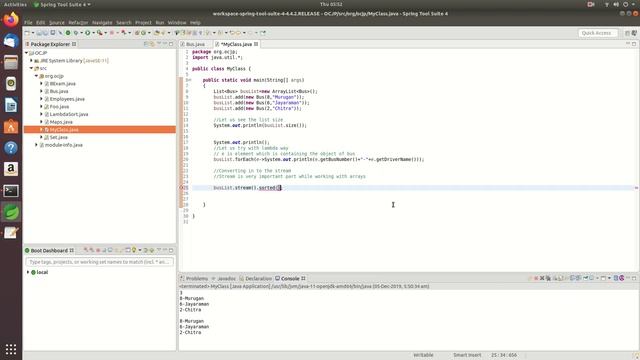
Task: Open the Window menu
Action: click(x=177, y=22)
